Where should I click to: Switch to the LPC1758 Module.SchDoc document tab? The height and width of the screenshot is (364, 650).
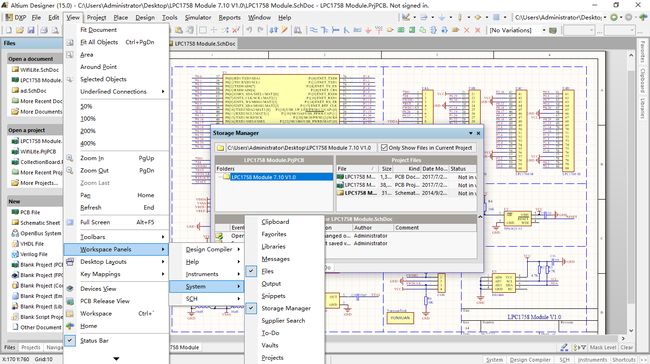pos(204,44)
